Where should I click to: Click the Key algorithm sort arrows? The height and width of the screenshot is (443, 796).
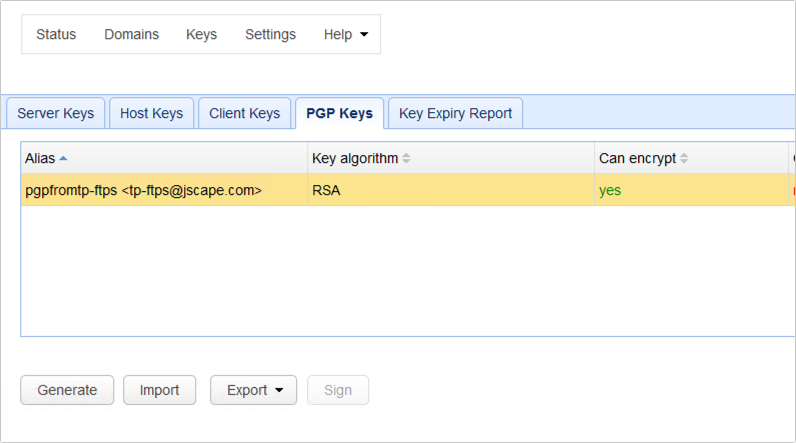(406, 158)
